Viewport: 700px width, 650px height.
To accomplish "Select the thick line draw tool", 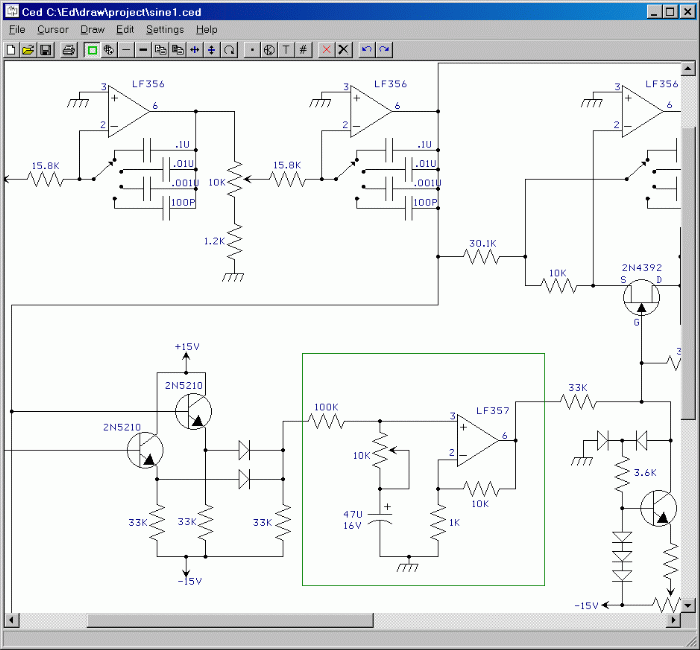I will coord(144,49).
